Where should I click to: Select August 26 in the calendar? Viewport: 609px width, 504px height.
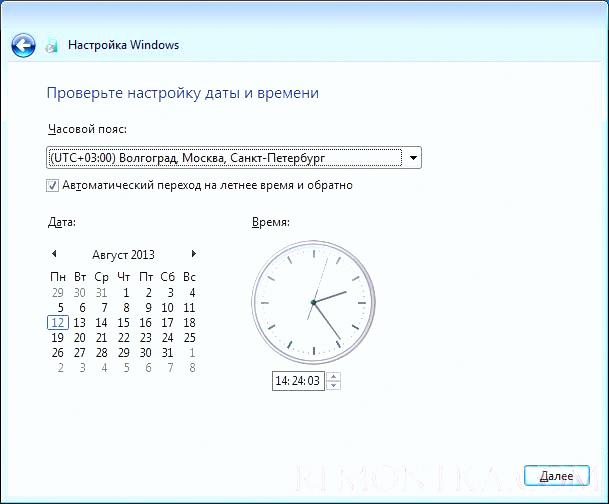[58, 353]
